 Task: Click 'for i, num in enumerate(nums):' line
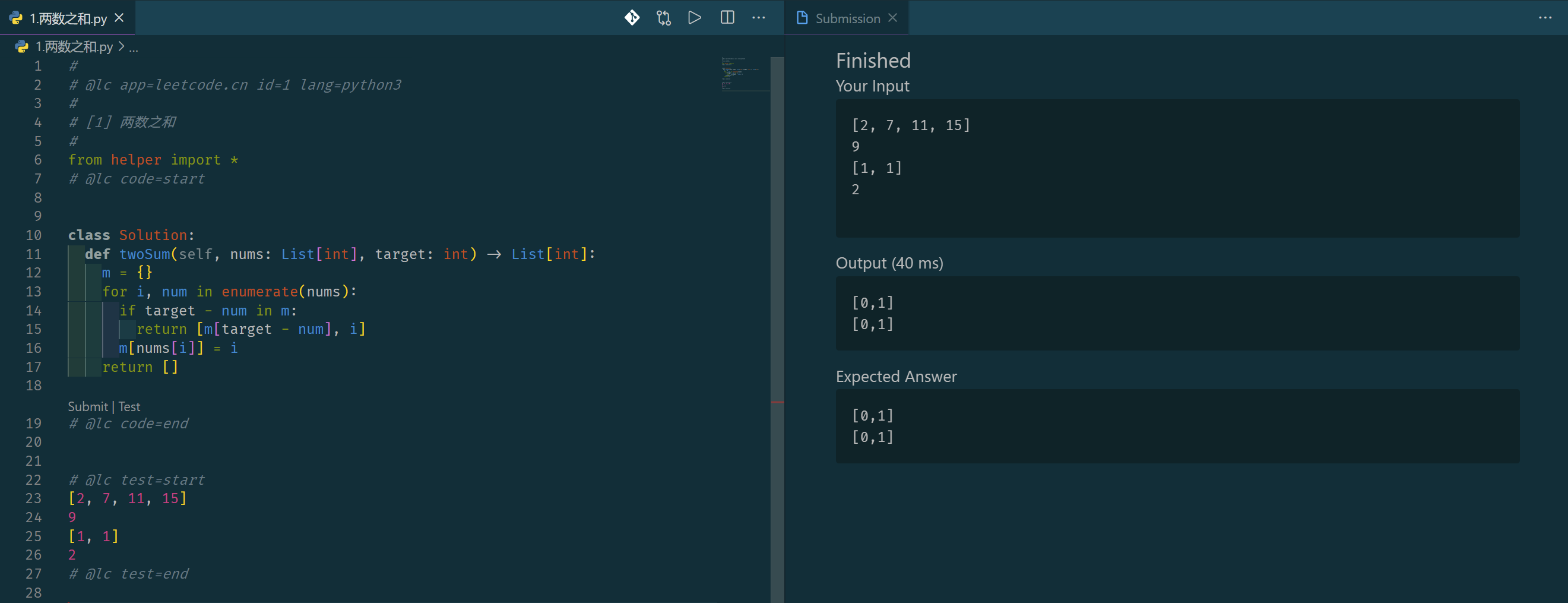[x=229, y=292]
